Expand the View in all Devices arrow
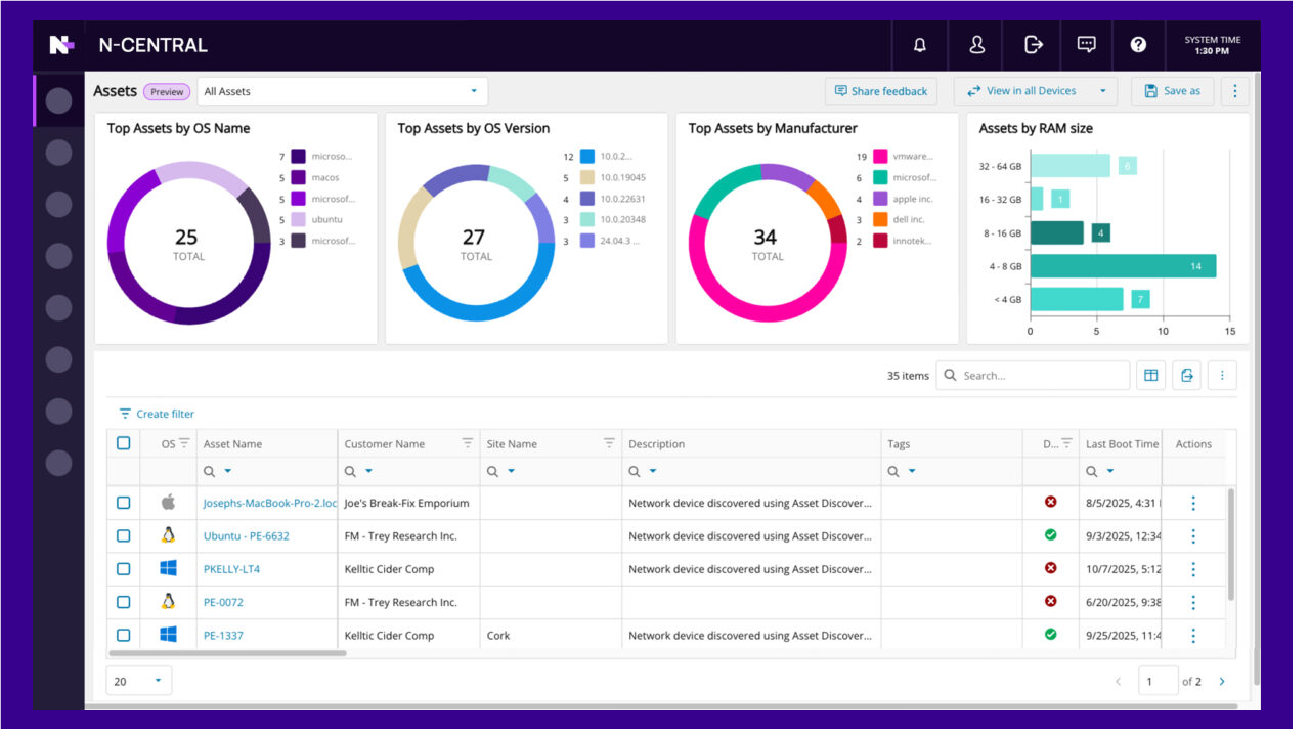 [1103, 91]
